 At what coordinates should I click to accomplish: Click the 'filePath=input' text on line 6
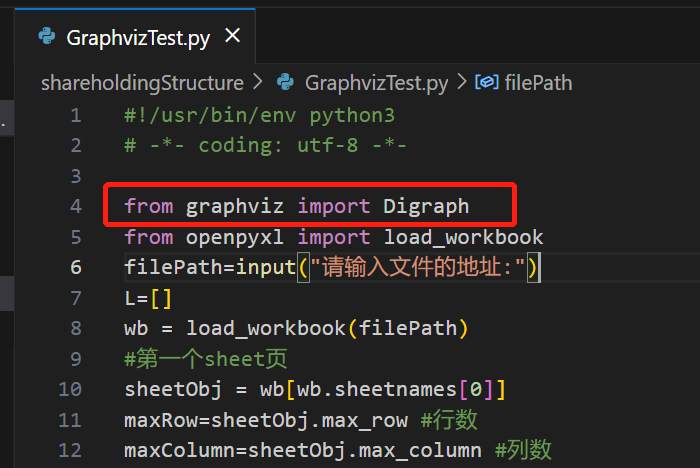tap(210, 267)
